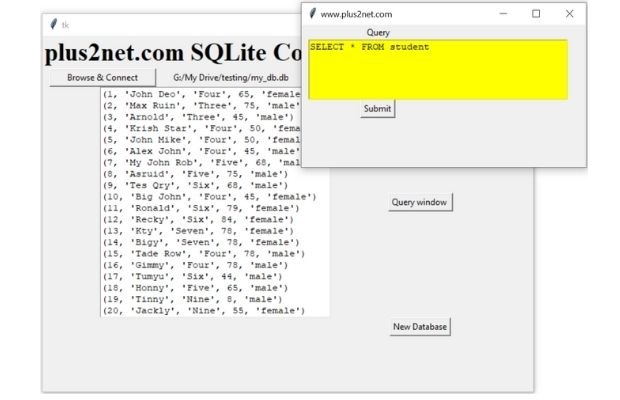The width and height of the screenshot is (620, 400).
Task: Click the feather icon of tk window
Action: 53,25
